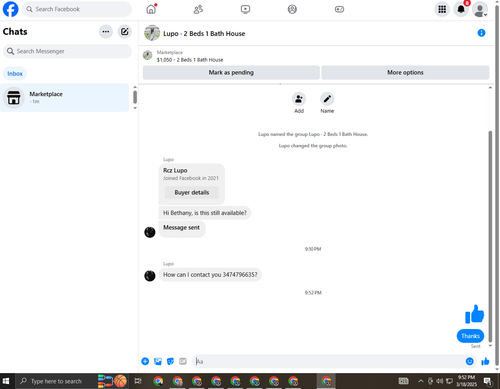Image resolution: width=500 pixels, height=389 pixels.
Task: Open the Windows Start menu
Action: (x=6, y=381)
